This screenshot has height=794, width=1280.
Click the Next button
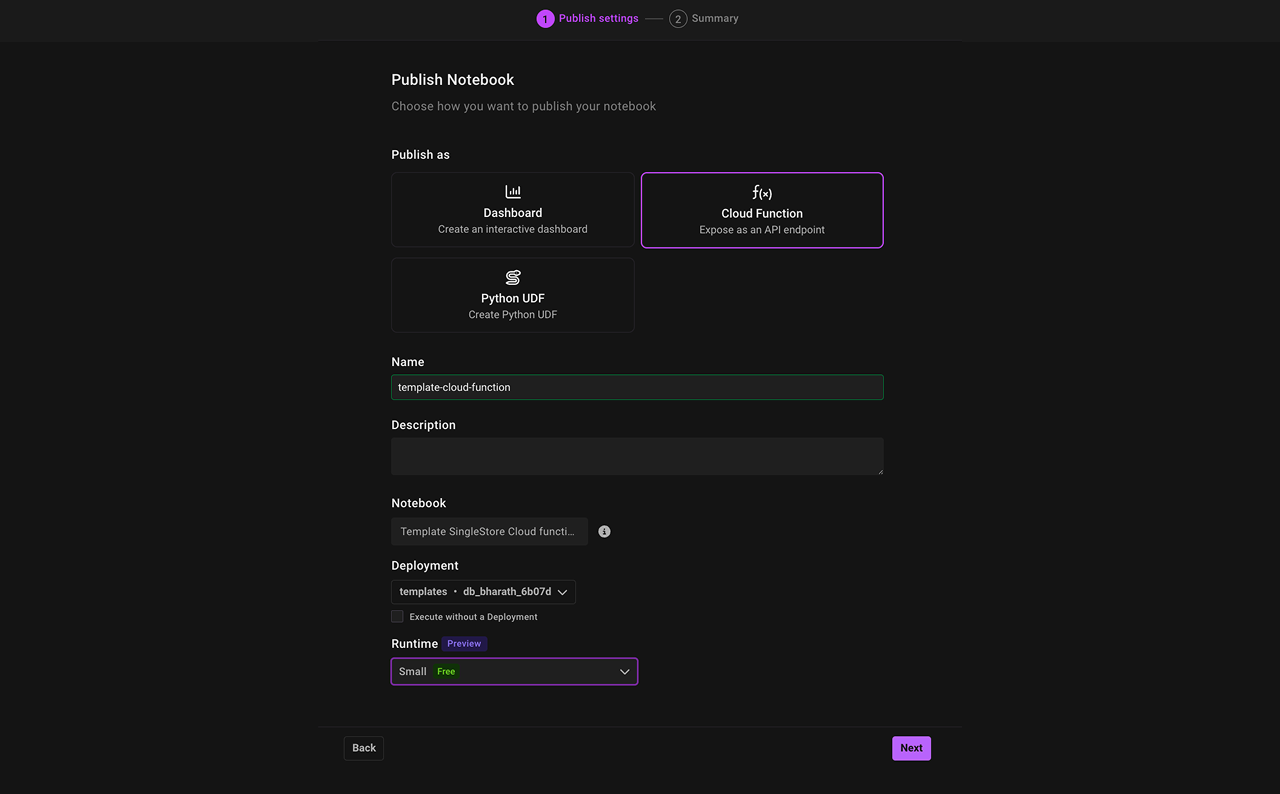910,747
